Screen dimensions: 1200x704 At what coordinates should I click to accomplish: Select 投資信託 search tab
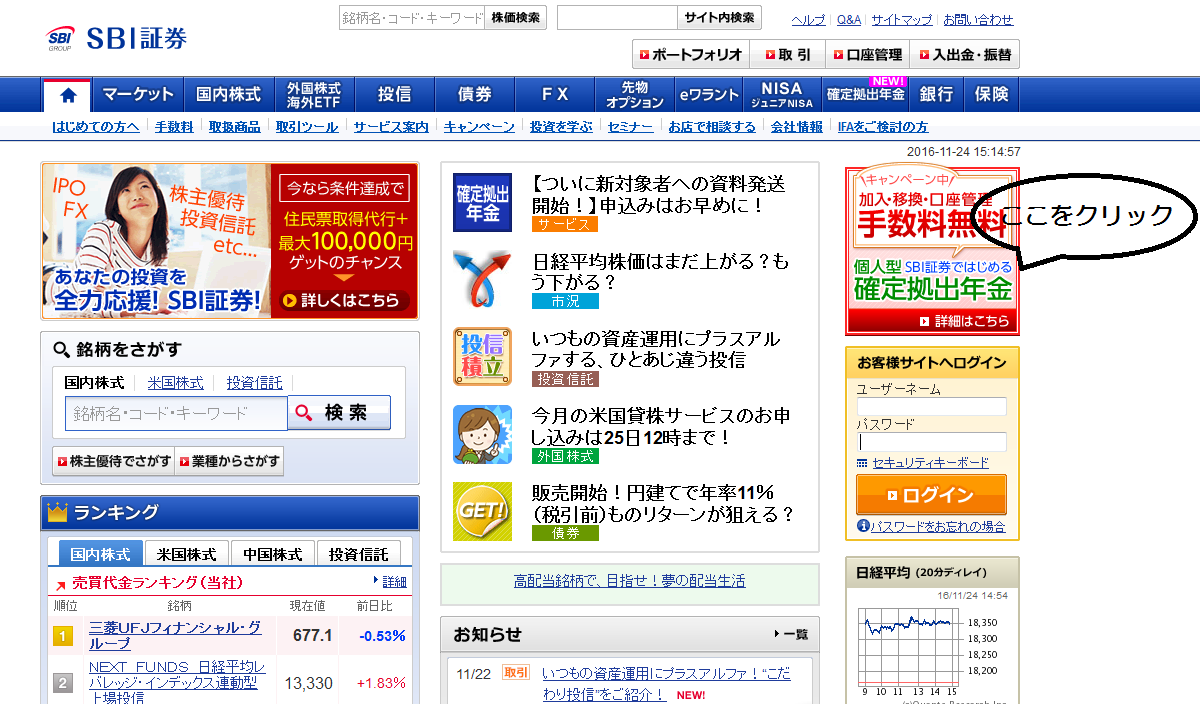(x=254, y=383)
